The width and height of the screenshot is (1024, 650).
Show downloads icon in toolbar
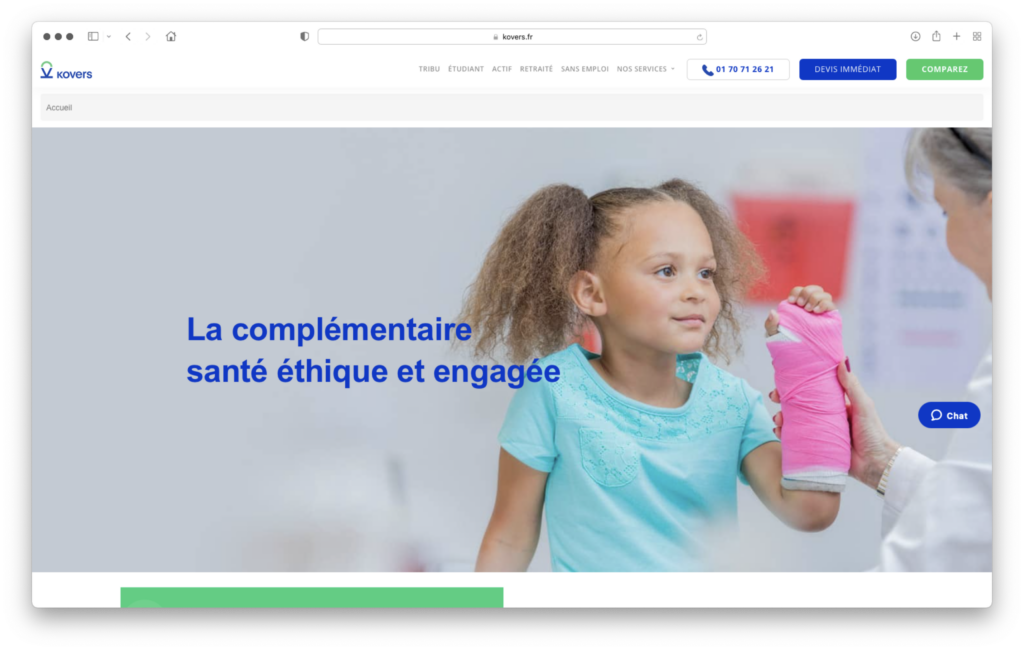[916, 37]
